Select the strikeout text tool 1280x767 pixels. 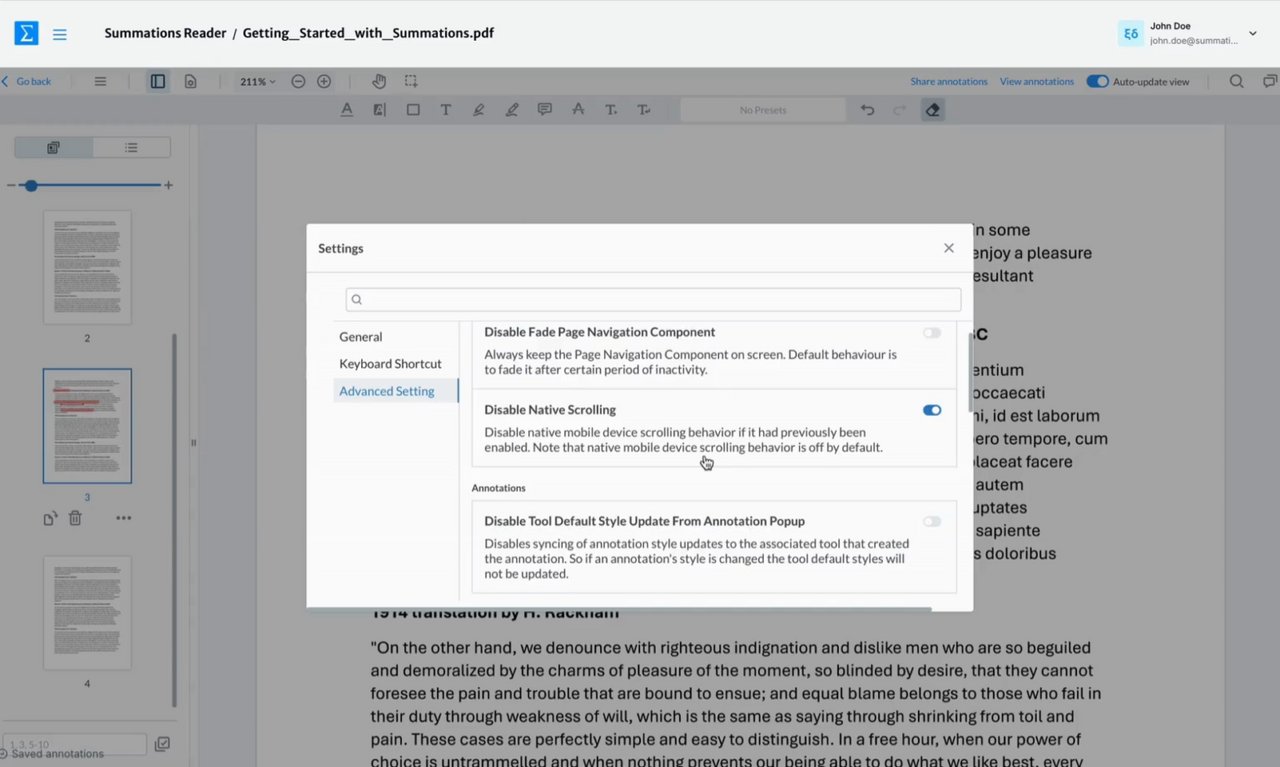[x=578, y=110]
